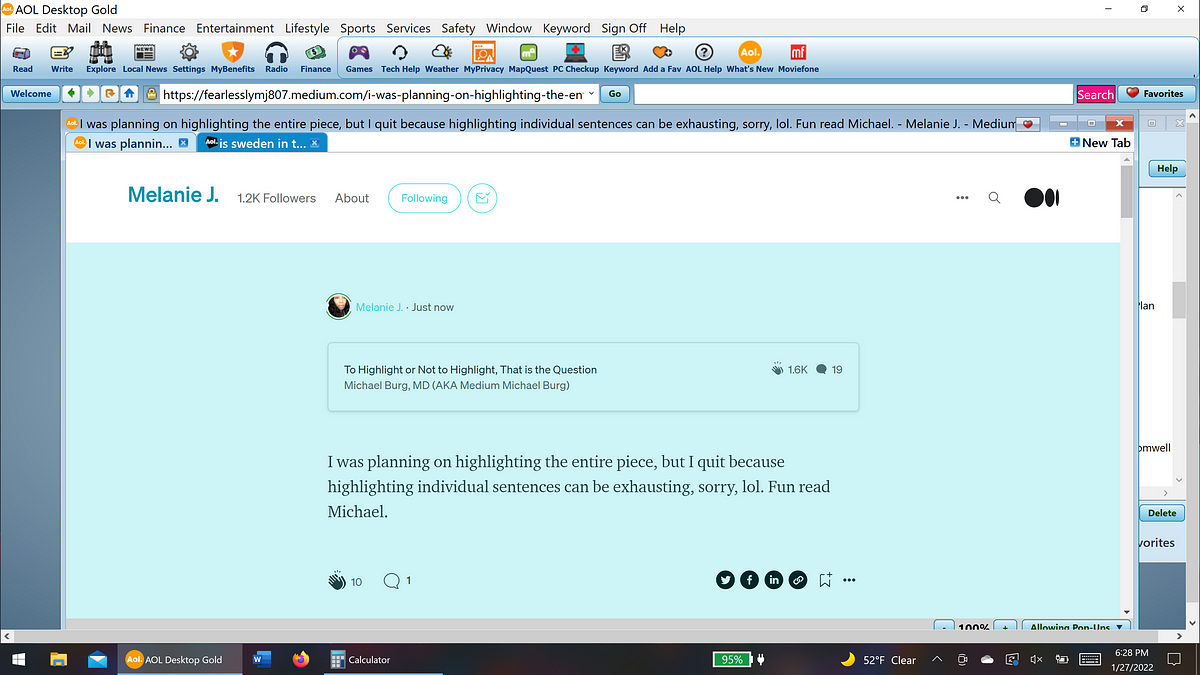Launch Radio headphones icon
Screen dimensions: 1200x675
[x=277, y=57]
